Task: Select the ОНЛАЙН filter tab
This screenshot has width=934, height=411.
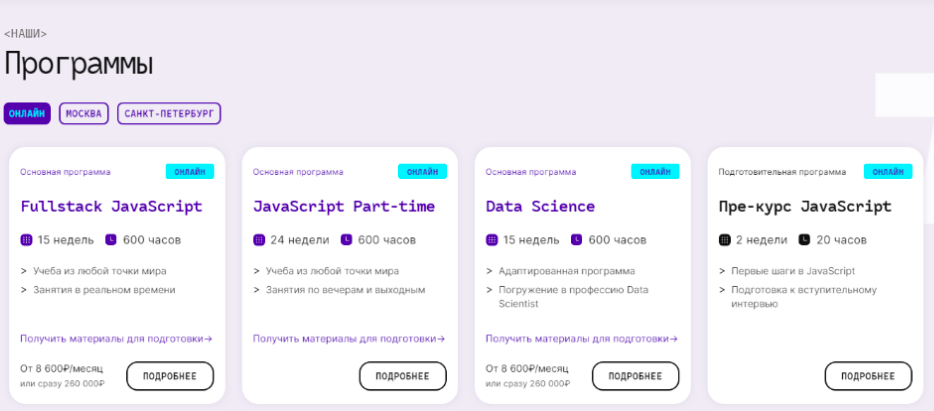Action: (x=27, y=114)
